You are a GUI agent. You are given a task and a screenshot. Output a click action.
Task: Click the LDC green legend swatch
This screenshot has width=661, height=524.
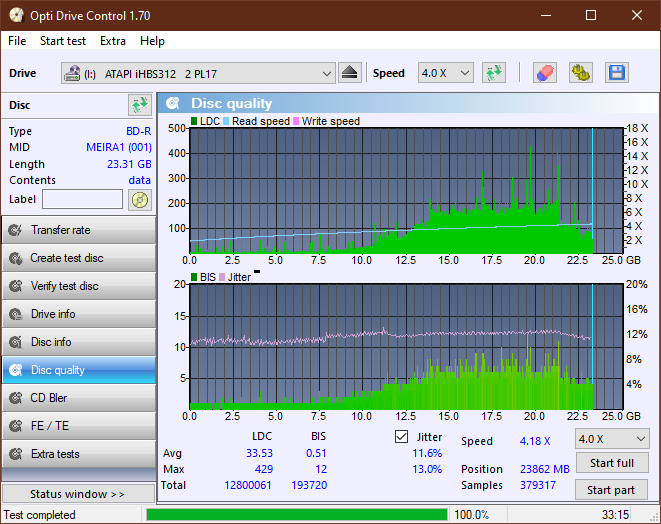point(194,121)
